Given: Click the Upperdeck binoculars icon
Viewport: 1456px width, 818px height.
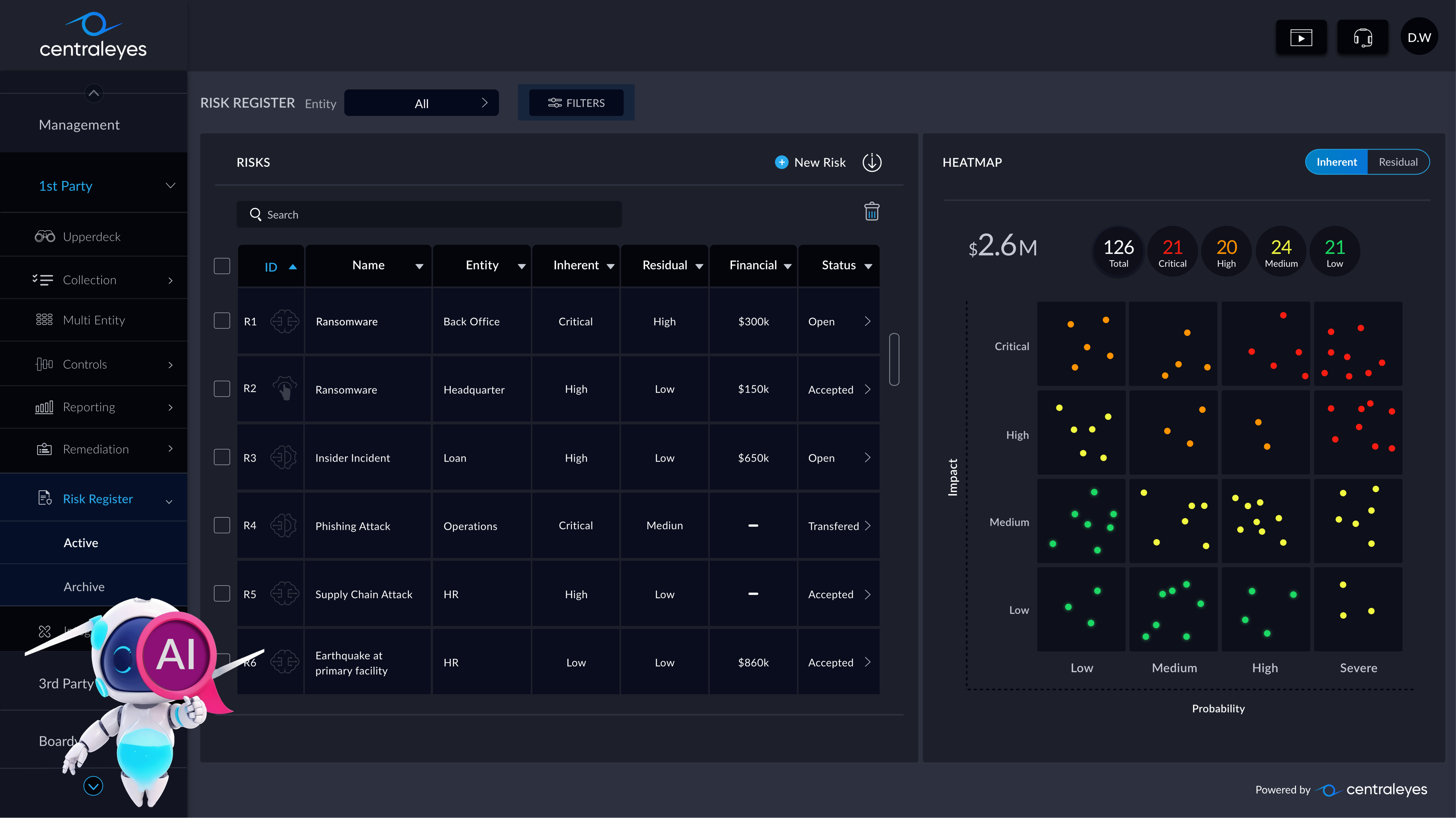Looking at the screenshot, I should click(45, 237).
